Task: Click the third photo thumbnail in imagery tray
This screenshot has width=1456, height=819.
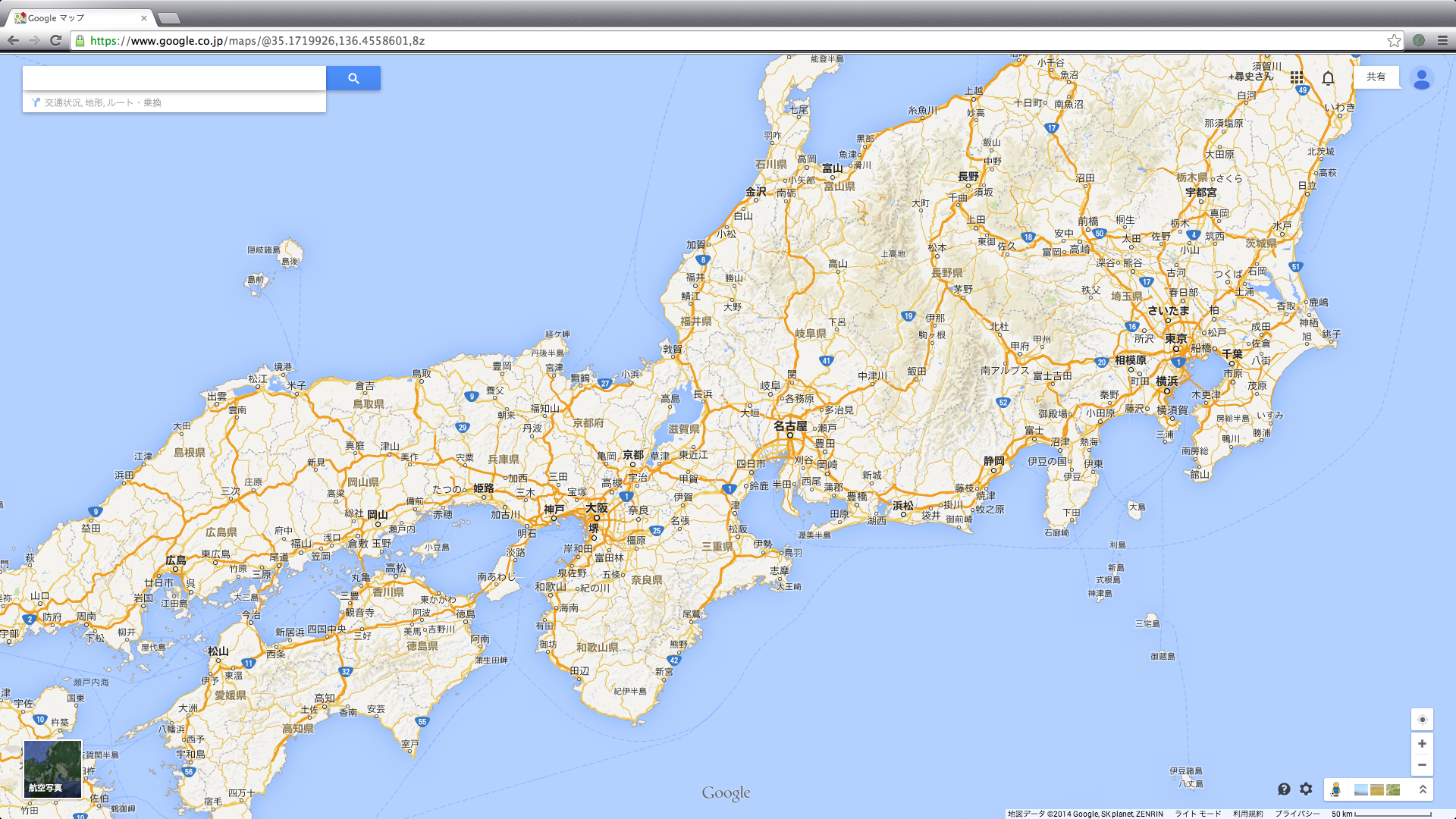Action: point(1393,790)
